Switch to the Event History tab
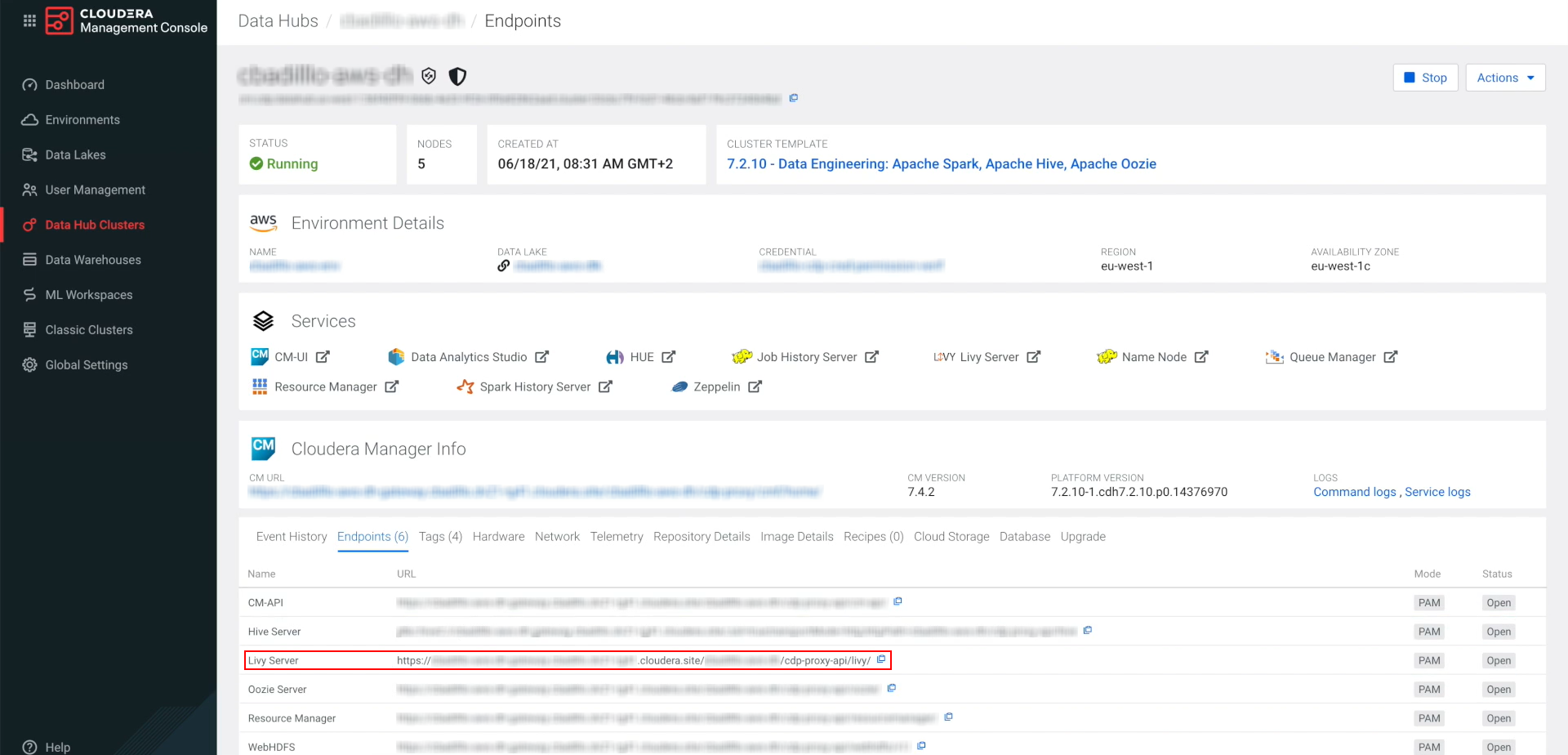Image resolution: width=1568 pixels, height=755 pixels. [x=292, y=537]
